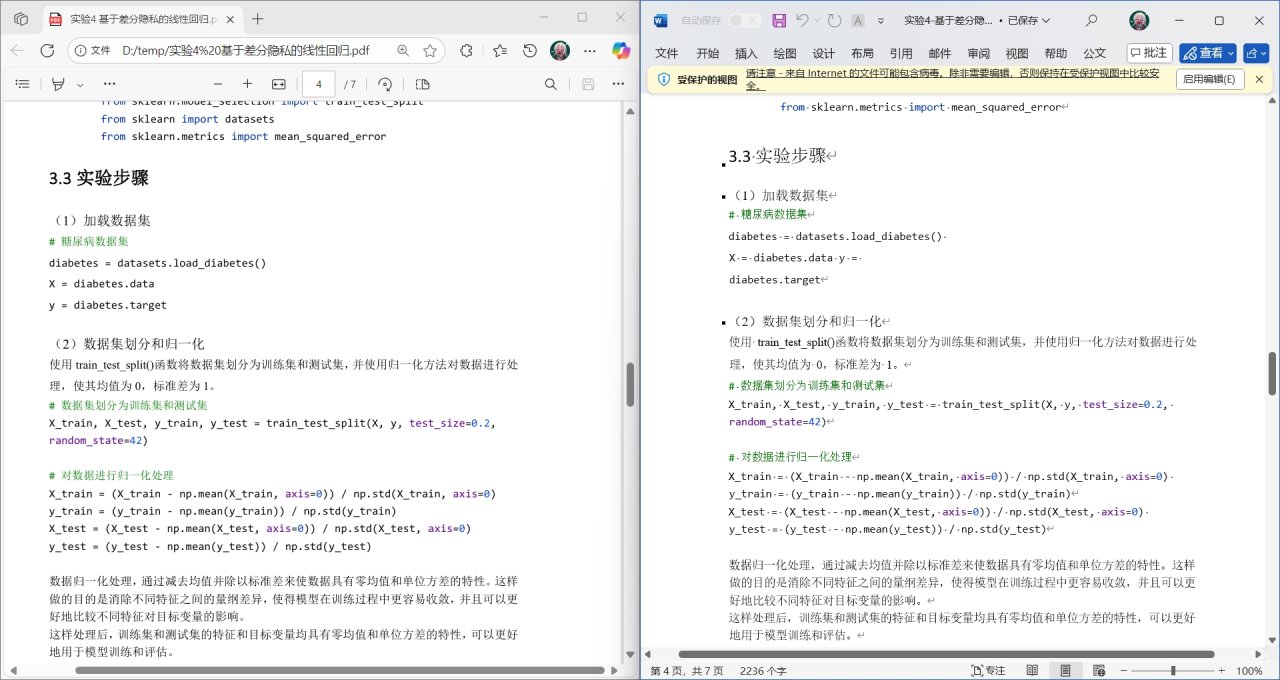Add PDF page to favorites star
This screenshot has width=1280, height=680.
pos(430,51)
